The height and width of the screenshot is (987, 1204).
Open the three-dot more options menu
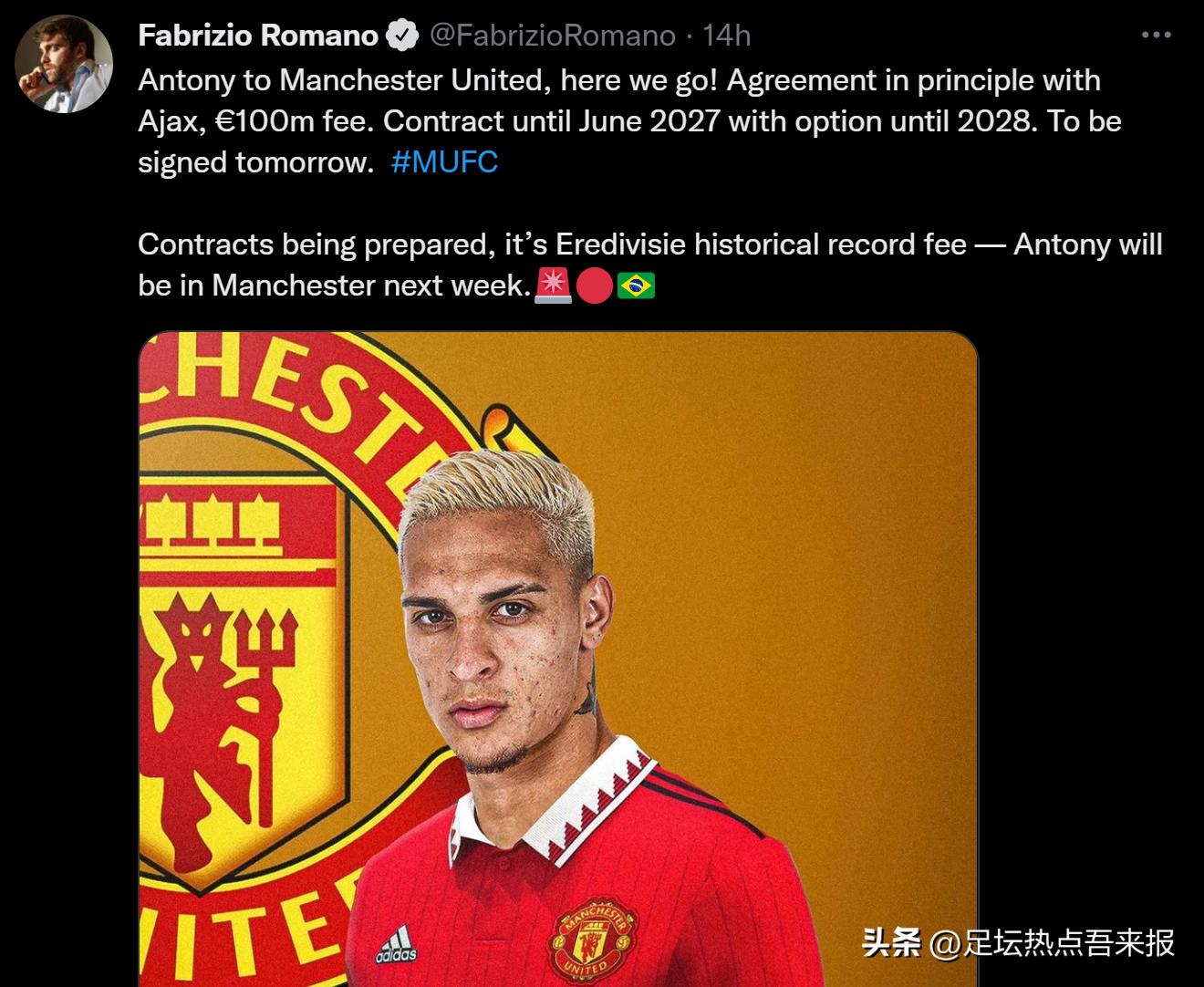pyautogui.click(x=1156, y=36)
